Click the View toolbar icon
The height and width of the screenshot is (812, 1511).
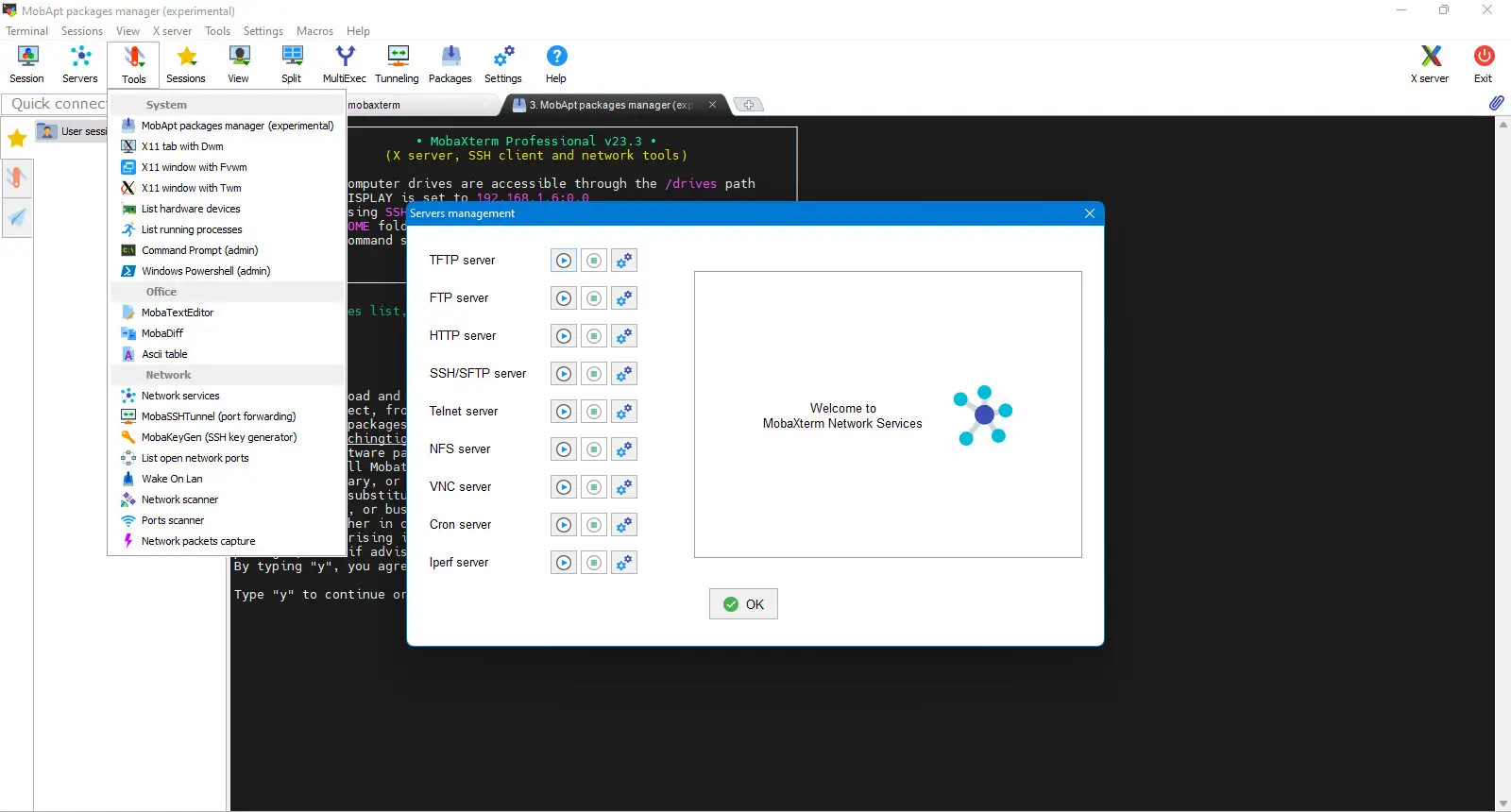click(x=239, y=64)
